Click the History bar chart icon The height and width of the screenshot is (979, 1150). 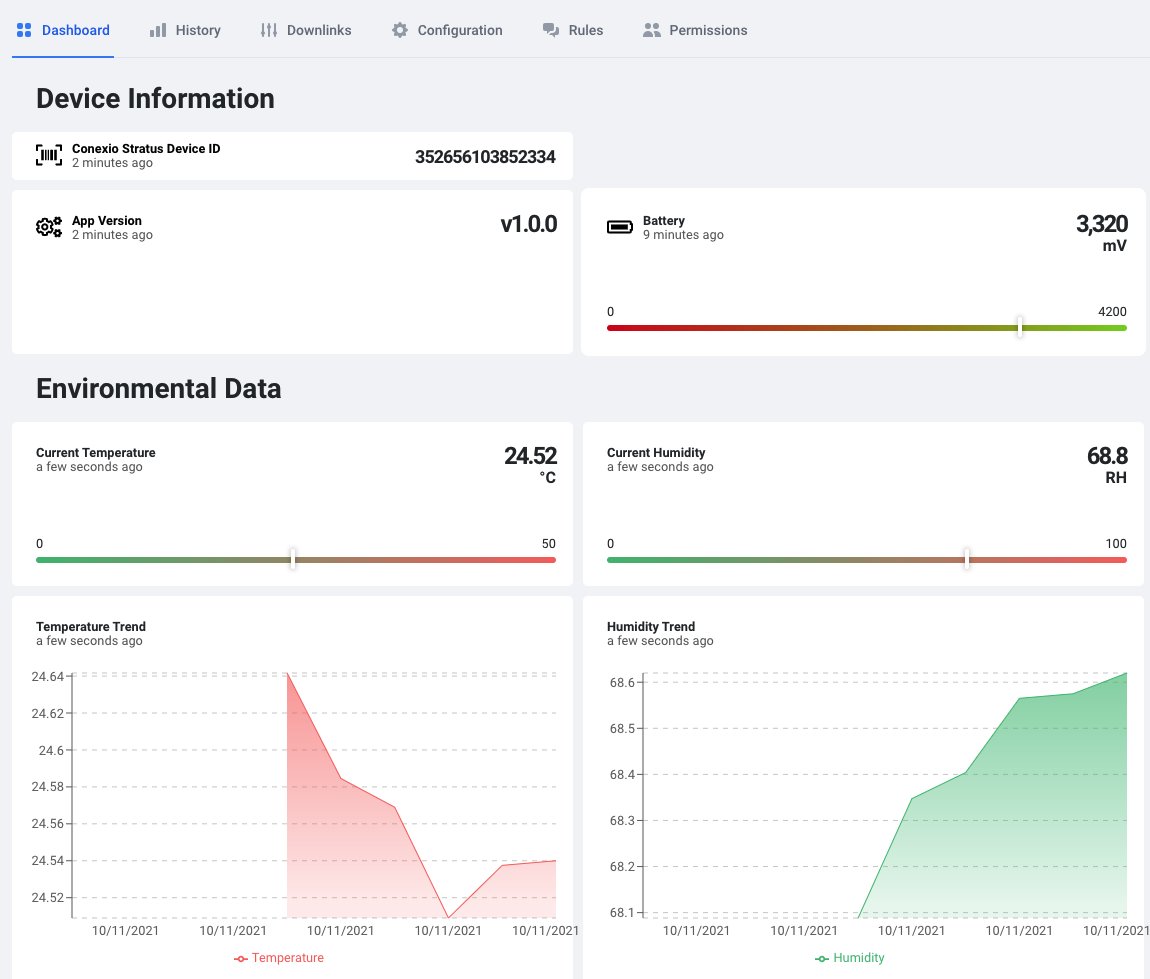(158, 30)
